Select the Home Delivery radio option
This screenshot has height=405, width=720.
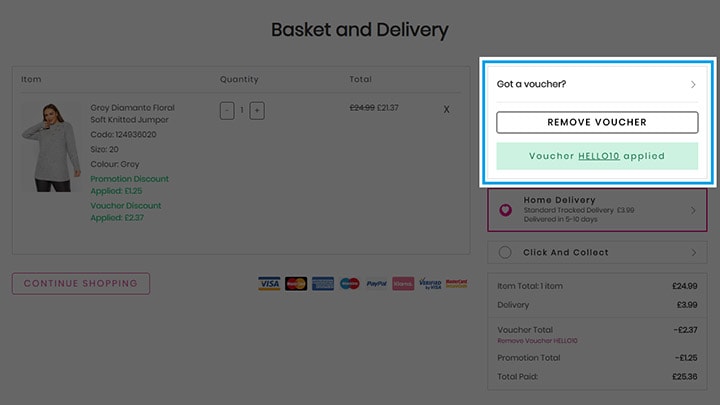point(506,210)
